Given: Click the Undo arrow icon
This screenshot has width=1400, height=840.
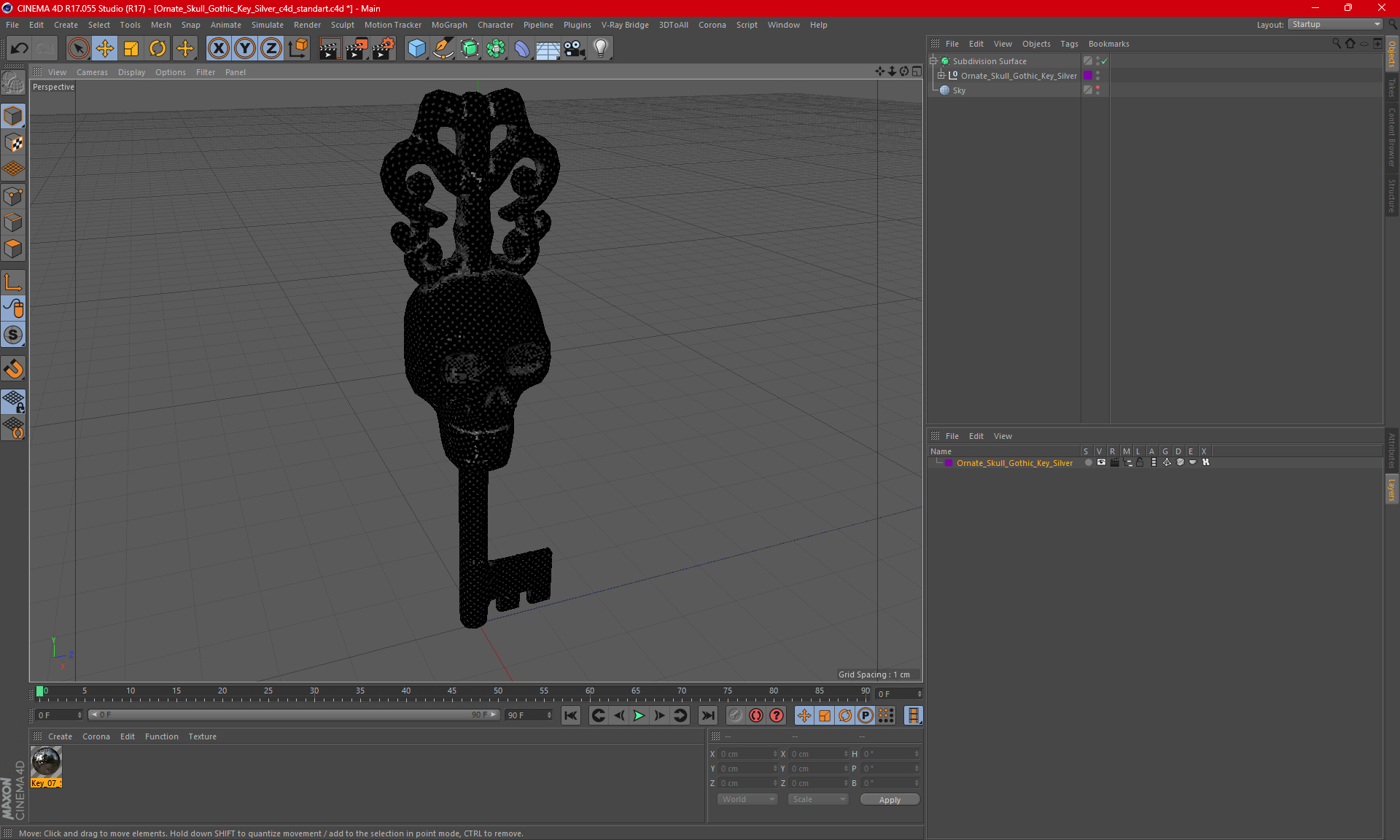Looking at the screenshot, I should coord(19,48).
